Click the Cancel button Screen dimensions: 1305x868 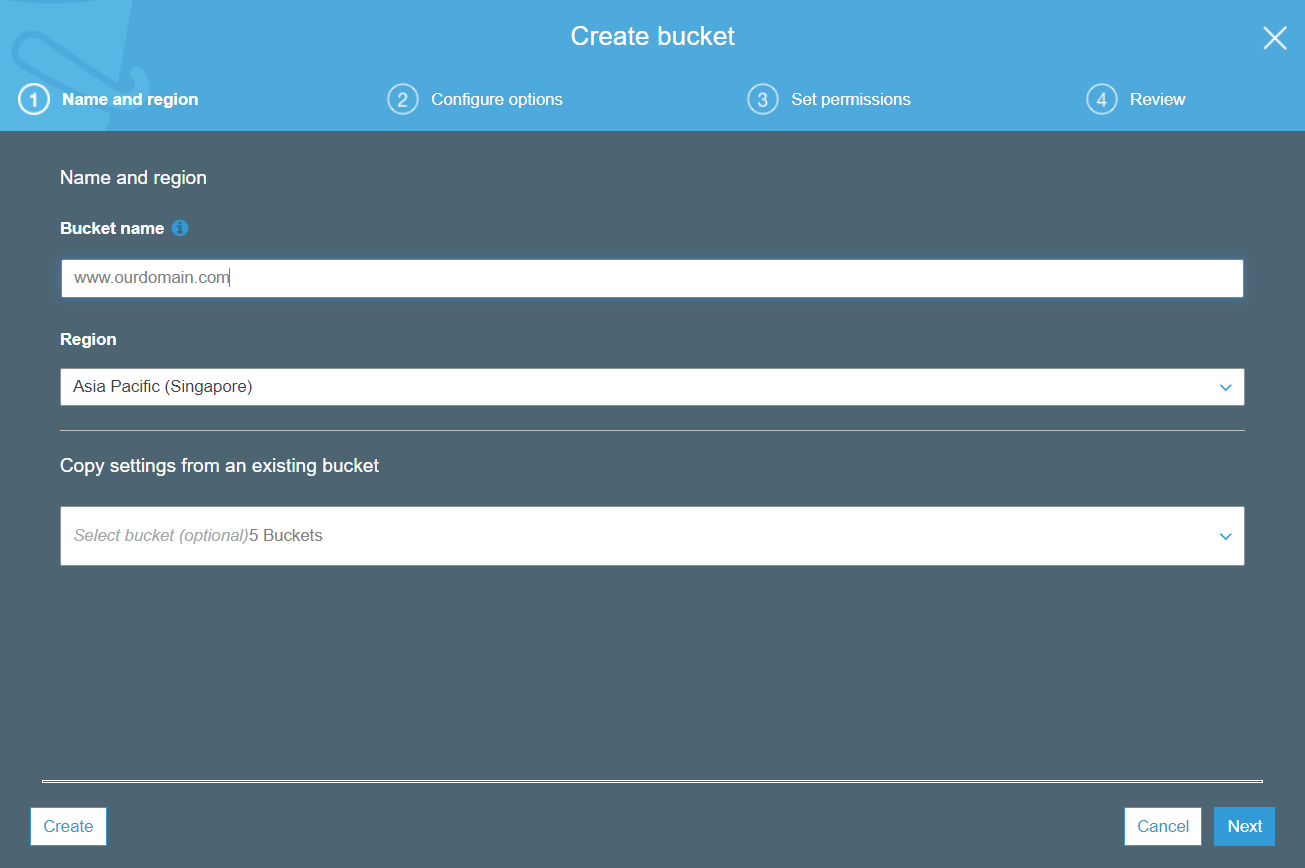point(1163,826)
